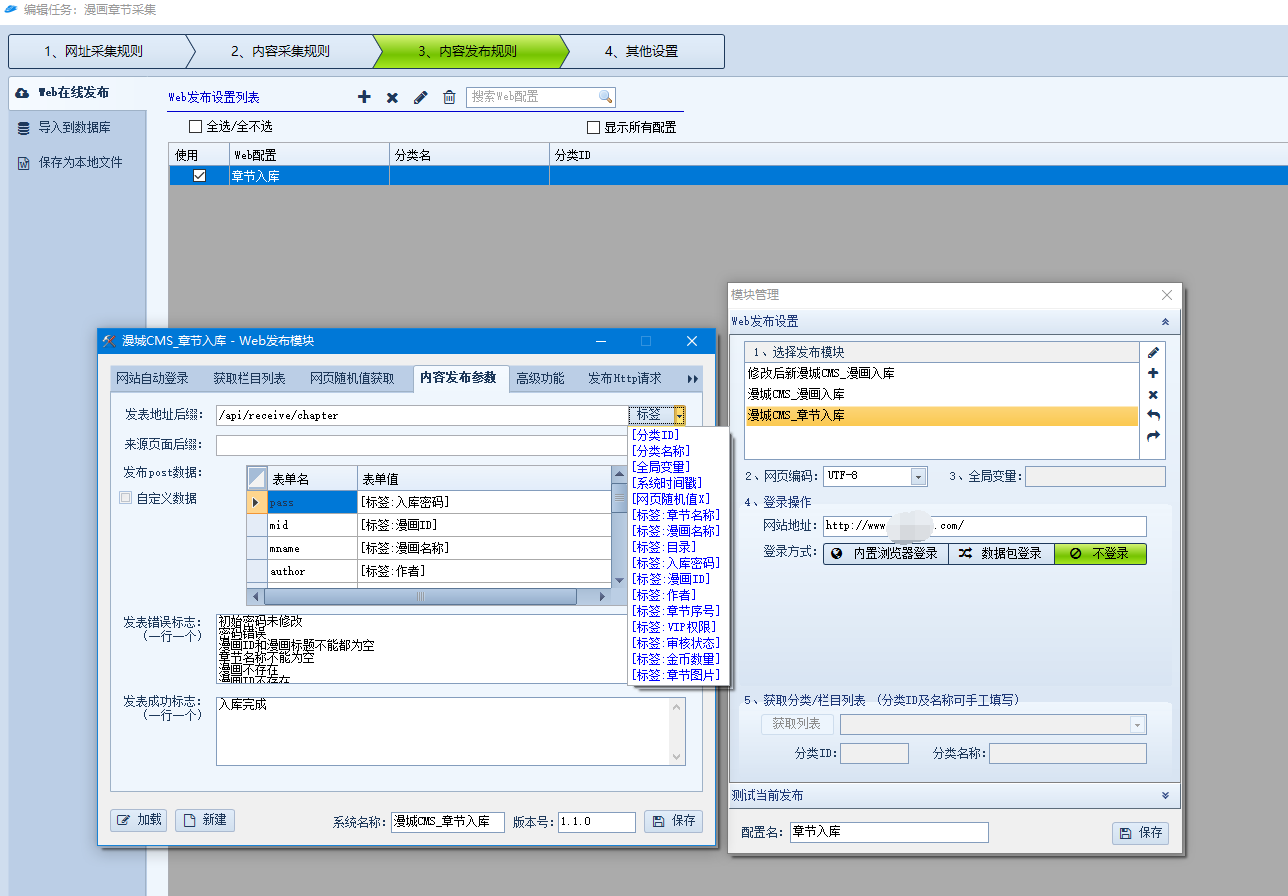Collapse Web发布设置 section
Screen dimensions: 1288x896
tap(1165, 322)
